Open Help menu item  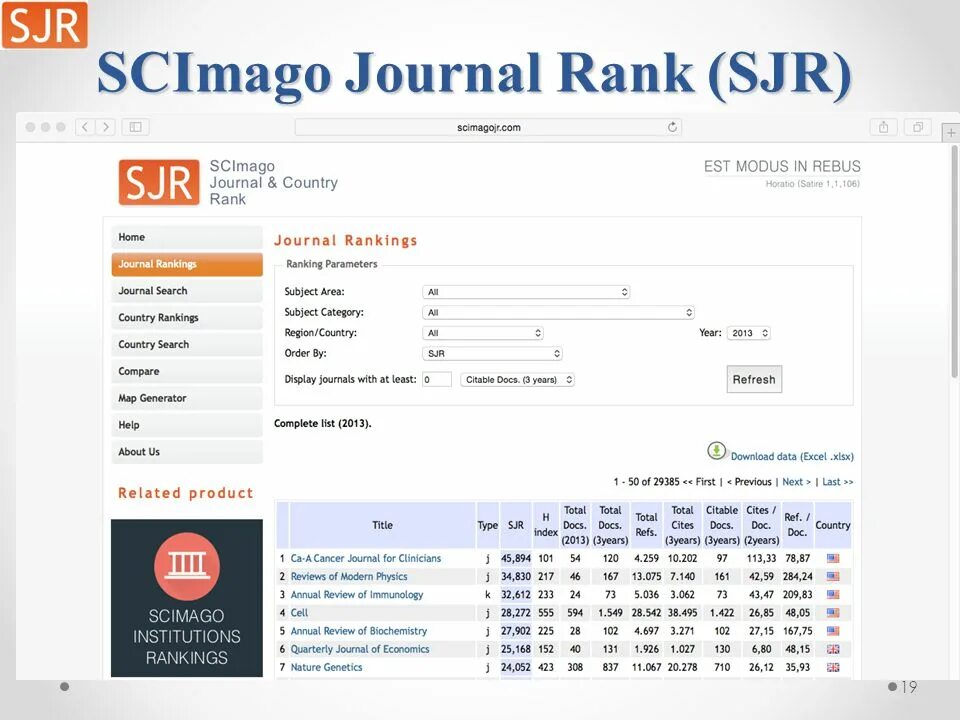[187, 425]
